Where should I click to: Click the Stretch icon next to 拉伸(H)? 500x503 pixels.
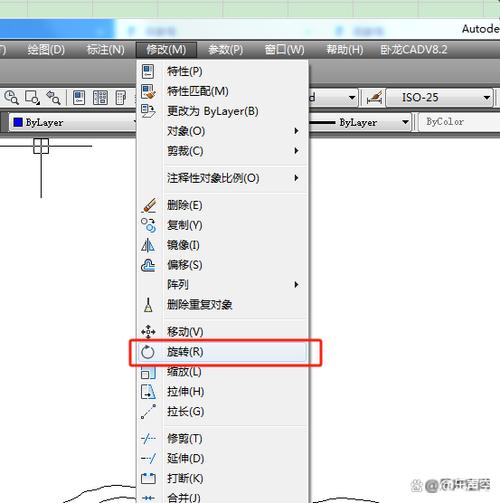coord(148,392)
